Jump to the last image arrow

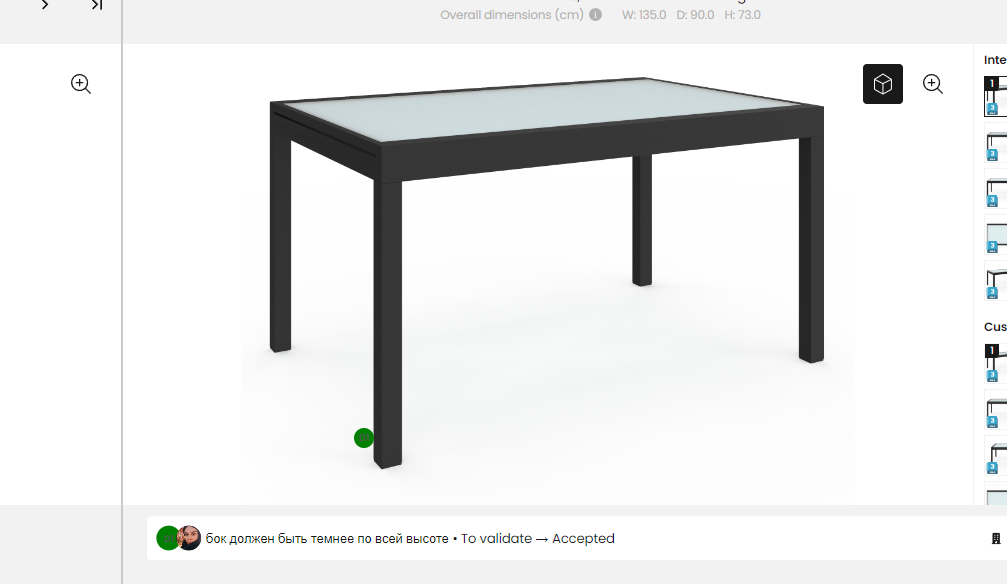click(x=97, y=5)
